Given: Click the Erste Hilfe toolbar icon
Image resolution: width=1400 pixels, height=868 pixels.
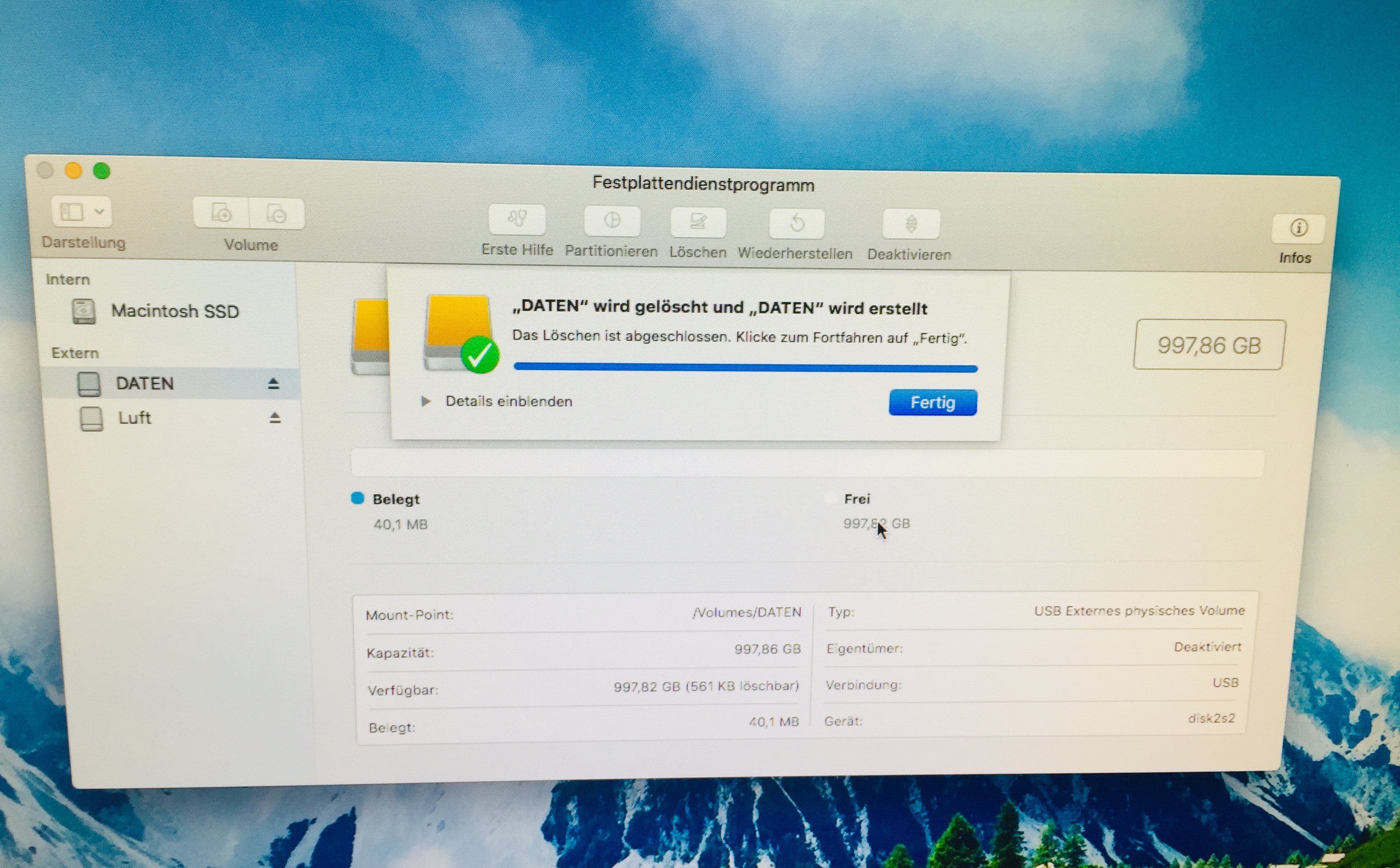Looking at the screenshot, I should [517, 220].
